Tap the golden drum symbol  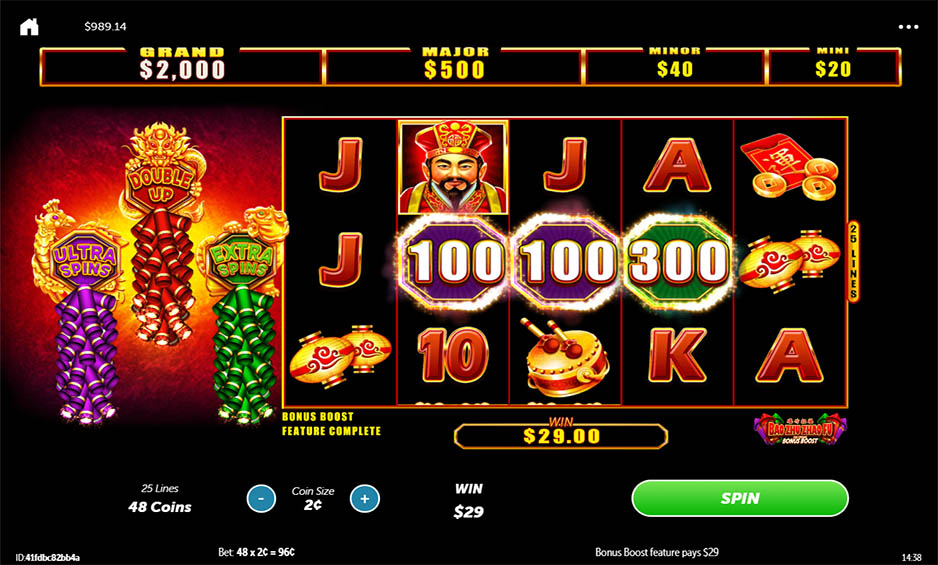(565, 357)
